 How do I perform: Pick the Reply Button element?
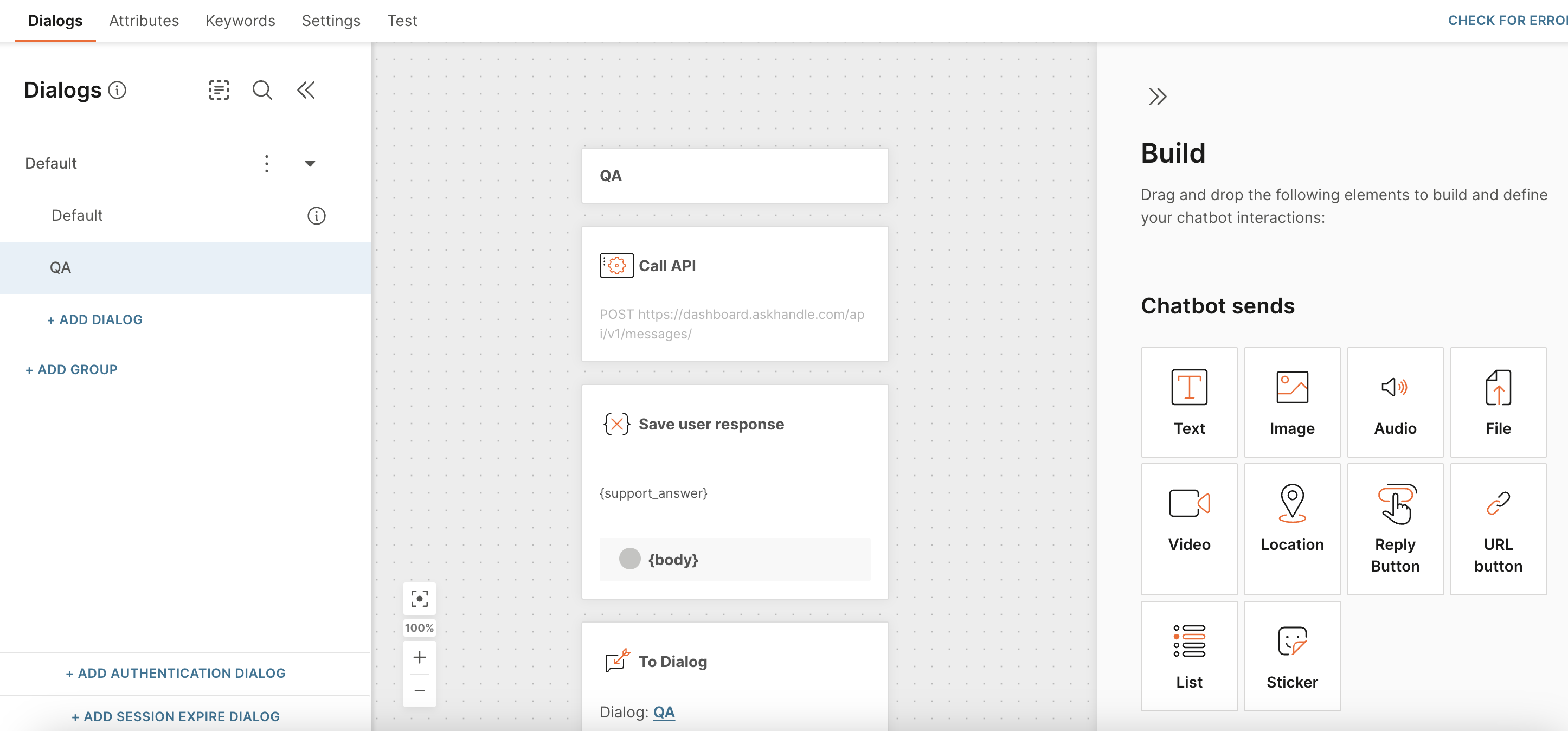point(1395,528)
